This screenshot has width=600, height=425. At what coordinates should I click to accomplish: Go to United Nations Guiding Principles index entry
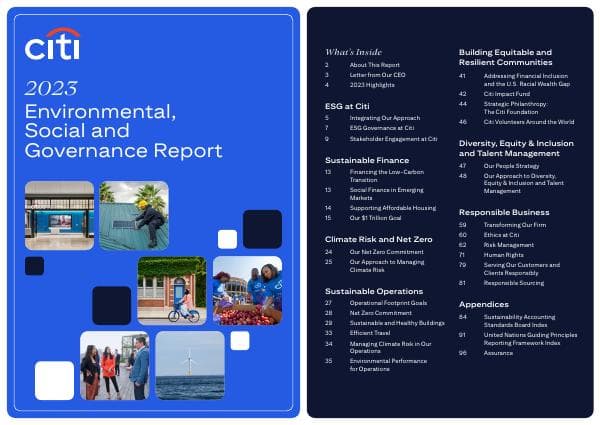coord(530,339)
